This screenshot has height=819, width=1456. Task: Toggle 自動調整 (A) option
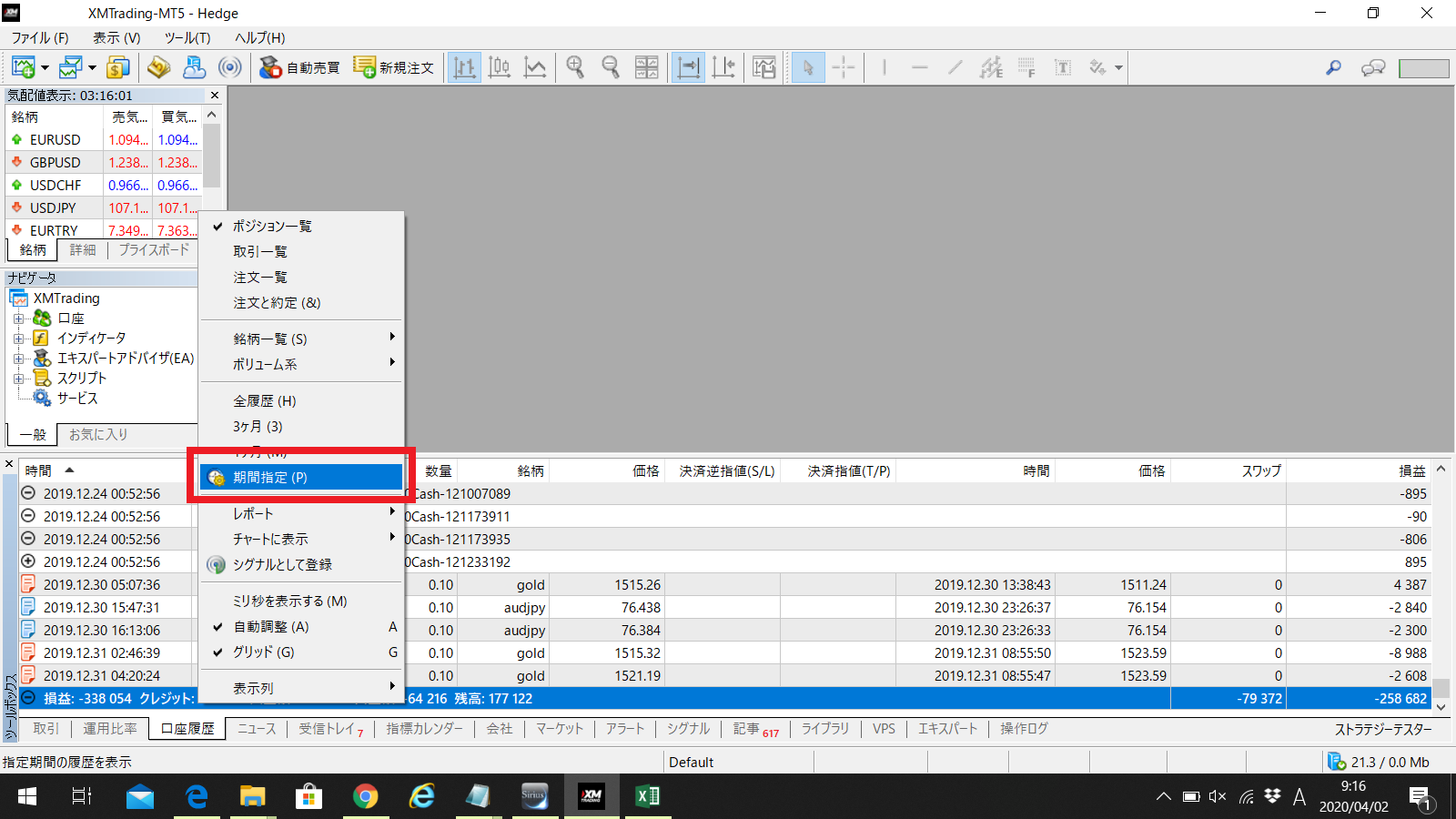coord(271,627)
